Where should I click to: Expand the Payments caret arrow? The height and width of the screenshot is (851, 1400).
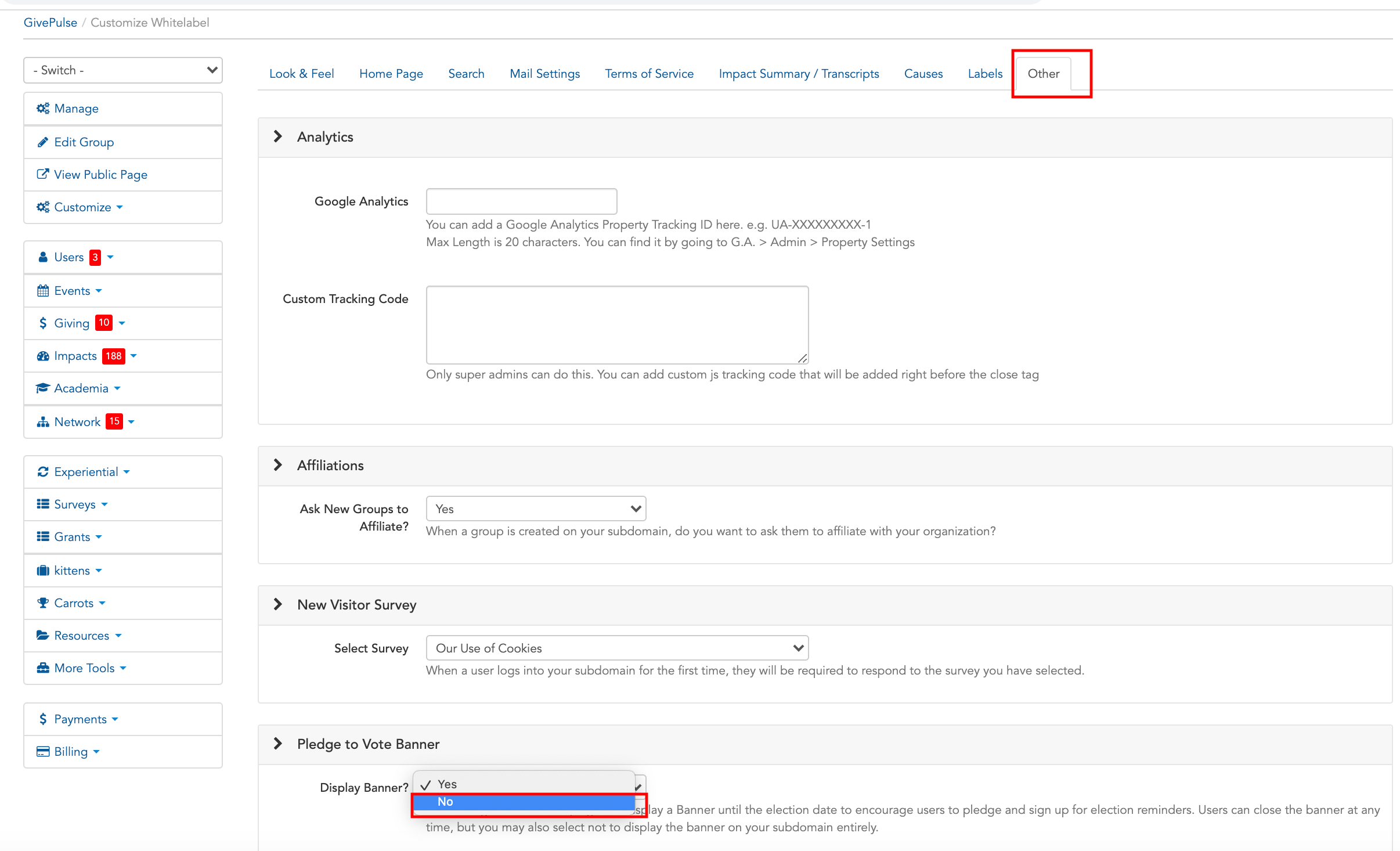coord(115,719)
